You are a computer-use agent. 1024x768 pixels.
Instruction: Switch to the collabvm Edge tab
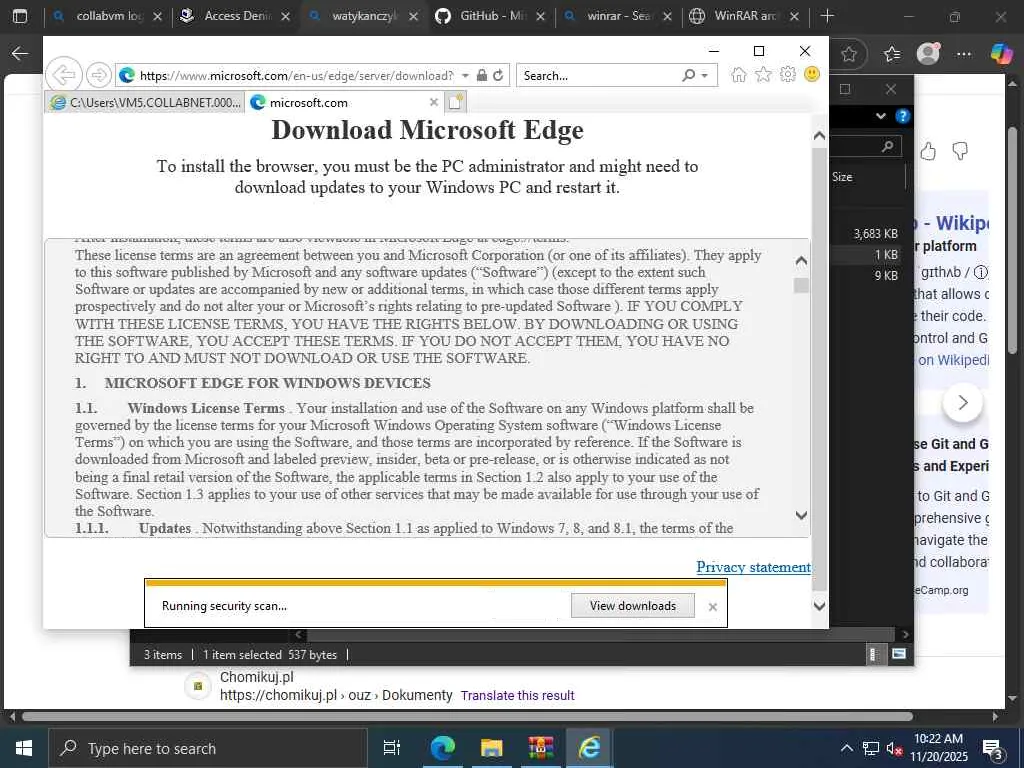[x=108, y=16]
